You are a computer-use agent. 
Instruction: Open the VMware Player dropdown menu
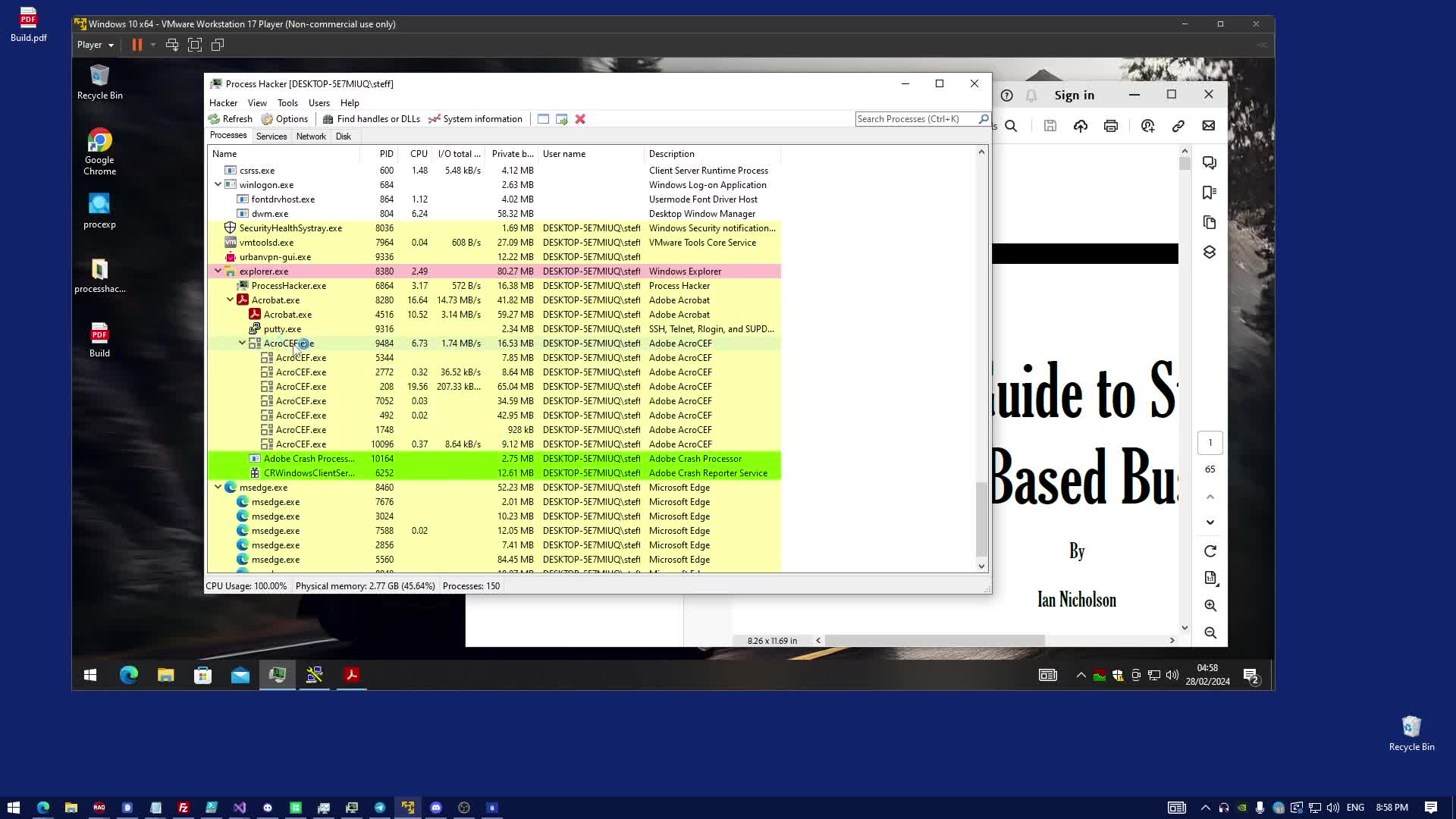tap(96, 45)
